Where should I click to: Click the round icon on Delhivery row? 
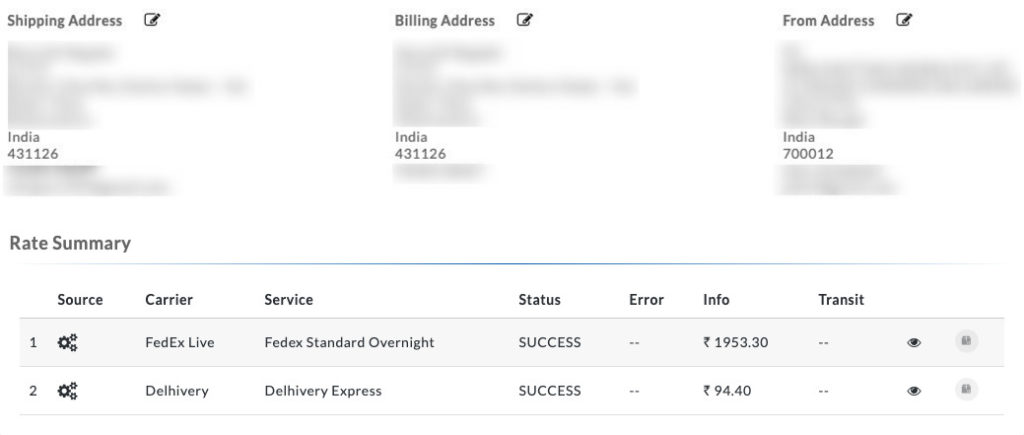click(x=967, y=390)
